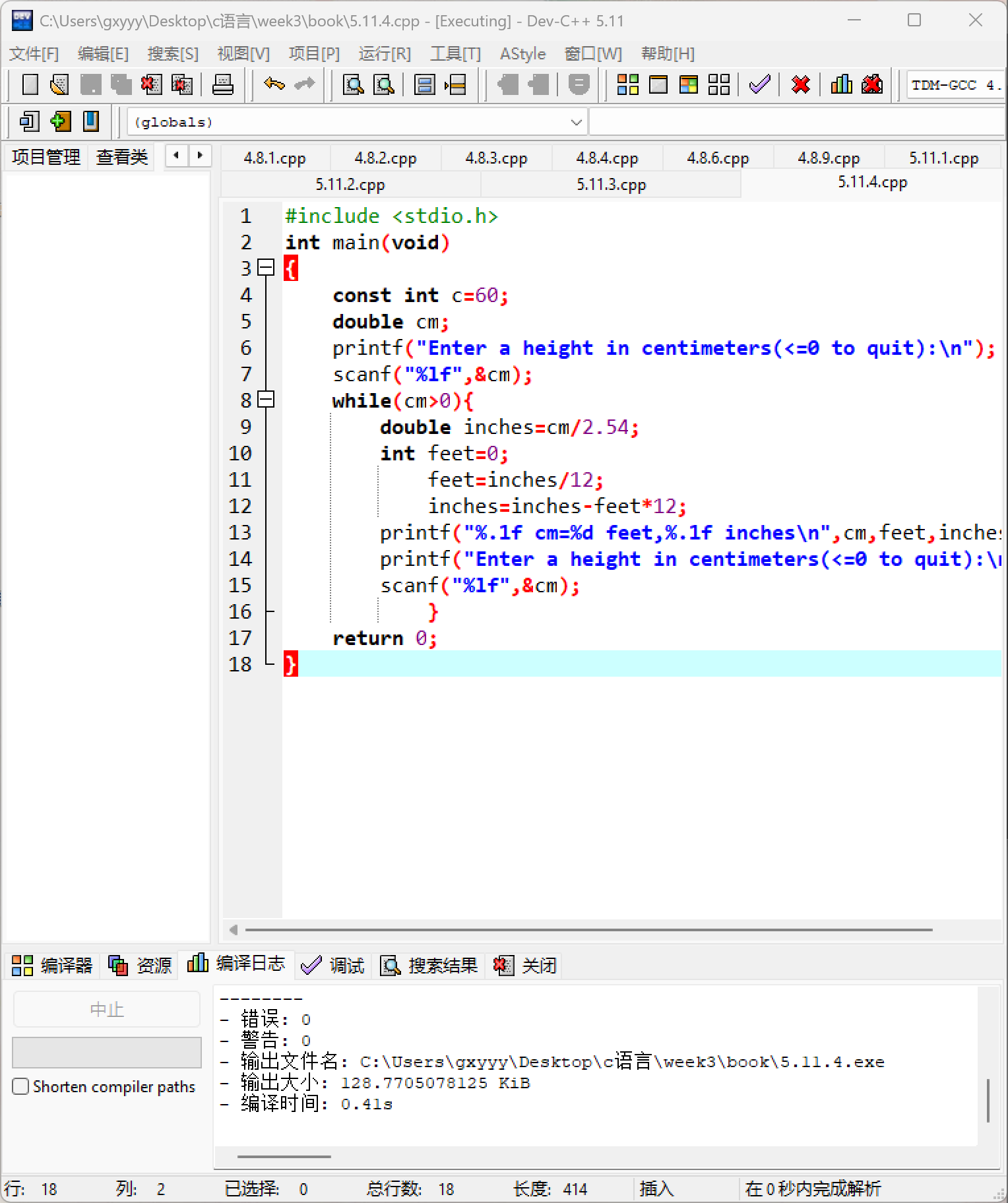Print the file using printer icon
This screenshot has width=1008, height=1203.
coord(222,84)
